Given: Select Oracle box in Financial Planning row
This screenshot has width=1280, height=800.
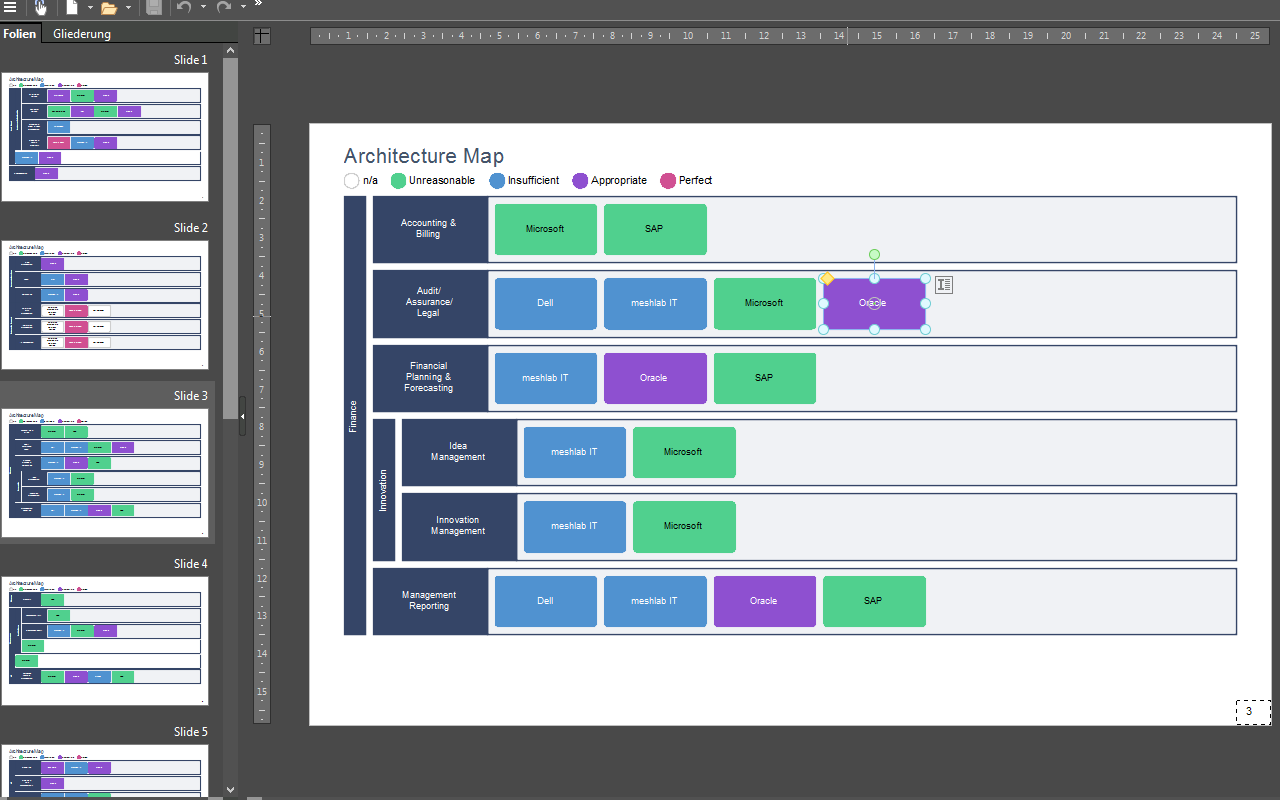Looking at the screenshot, I should tap(655, 378).
